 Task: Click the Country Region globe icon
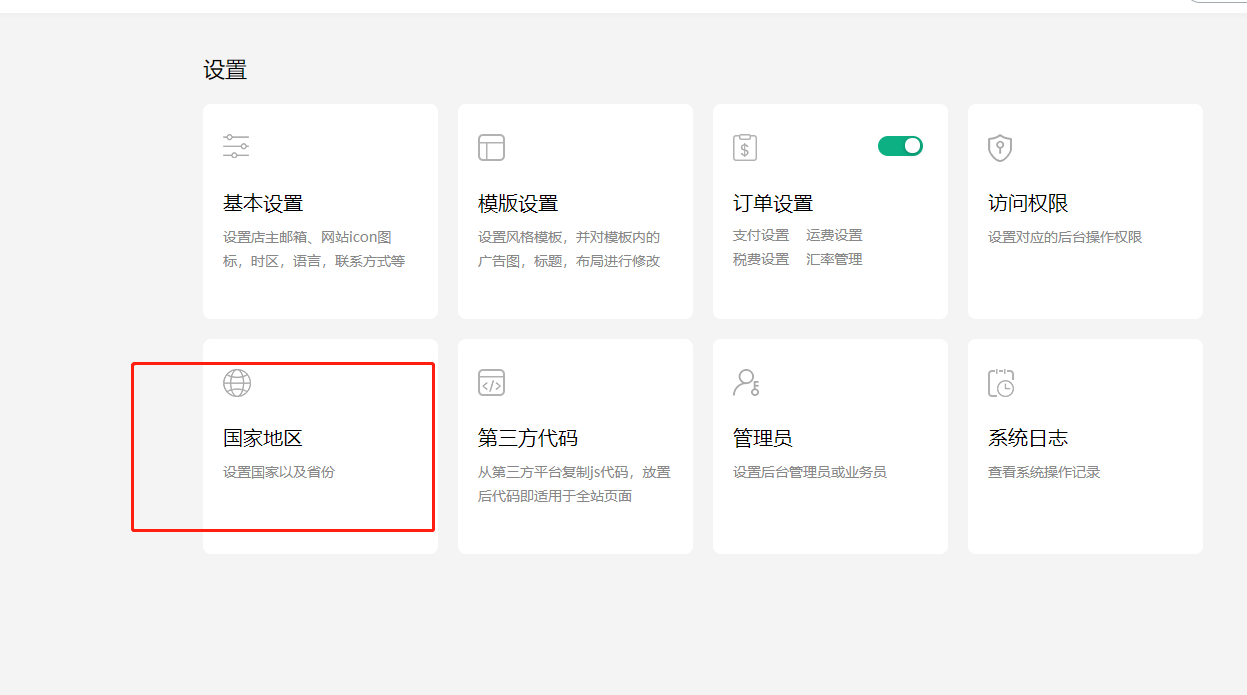point(237,383)
